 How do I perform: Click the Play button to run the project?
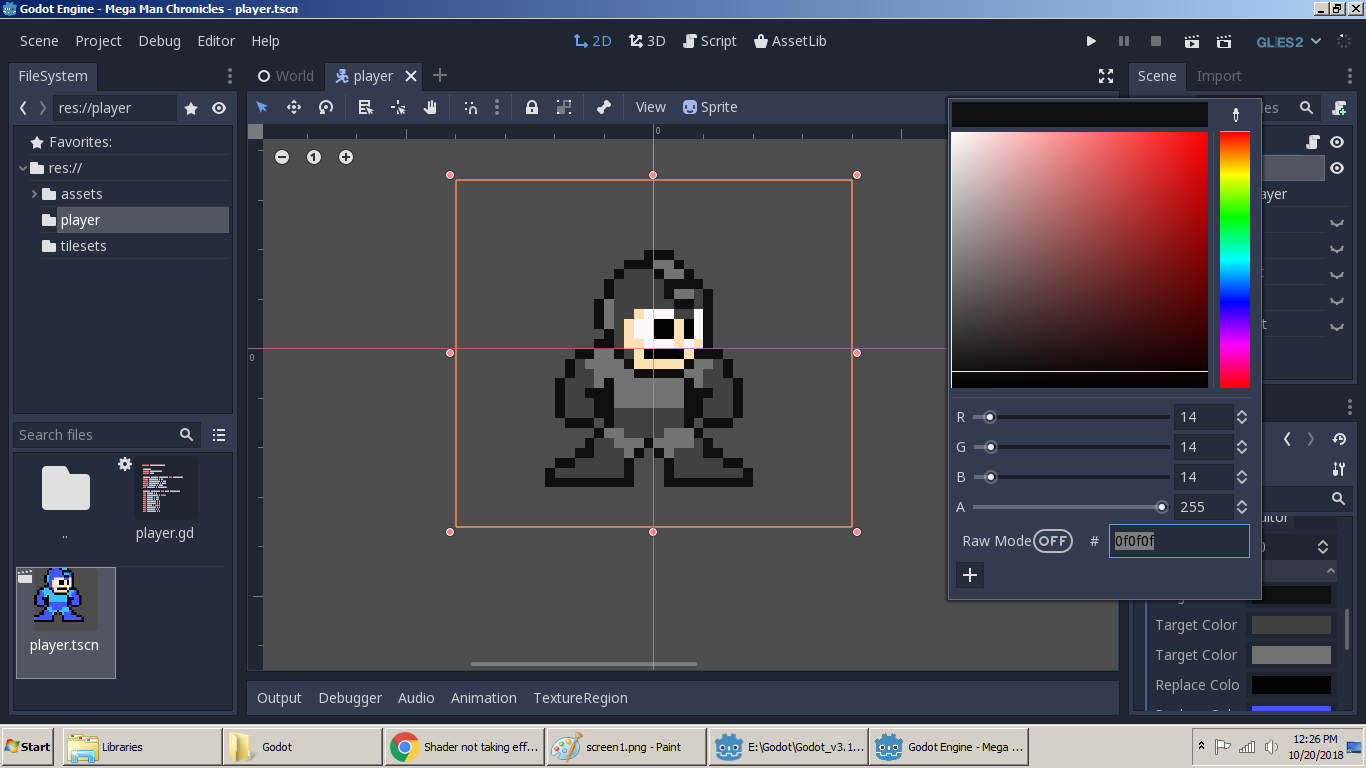click(1091, 41)
